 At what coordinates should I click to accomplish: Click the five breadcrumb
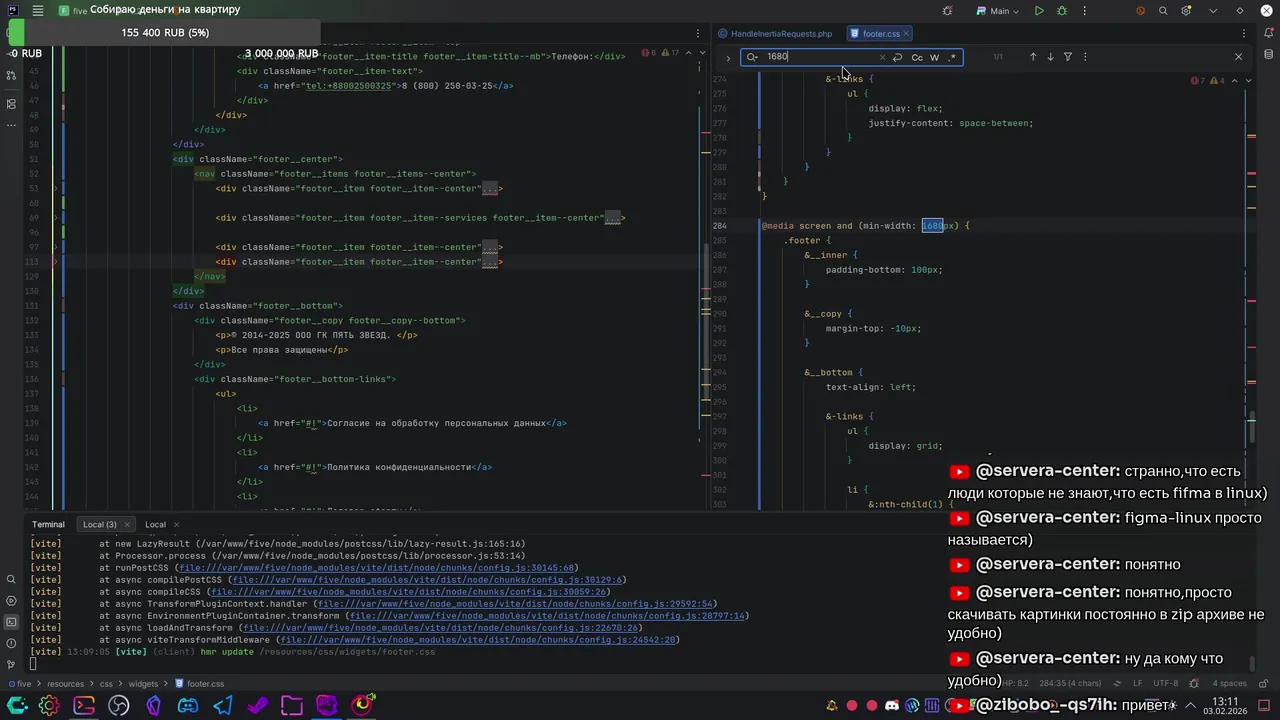coord(21,684)
